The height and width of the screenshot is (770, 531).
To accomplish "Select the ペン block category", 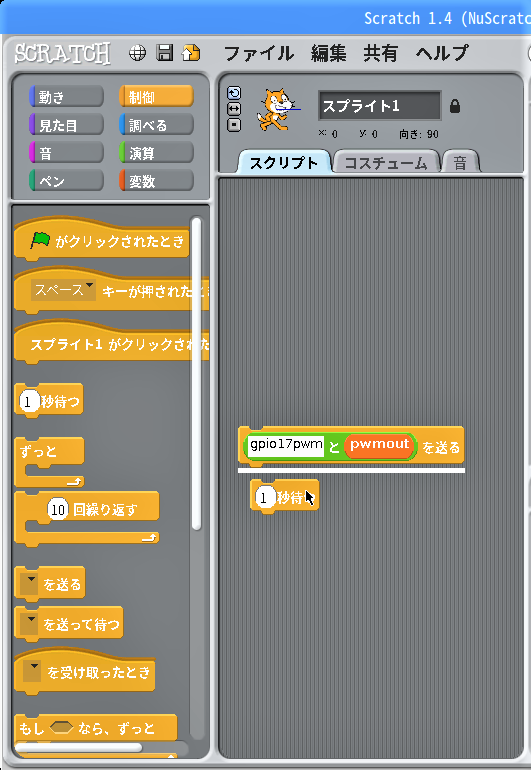I will click(66, 181).
